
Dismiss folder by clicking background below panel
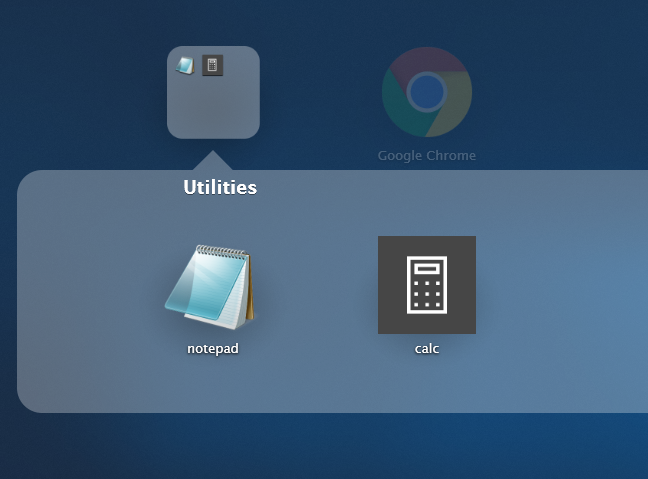[x=320, y=447]
